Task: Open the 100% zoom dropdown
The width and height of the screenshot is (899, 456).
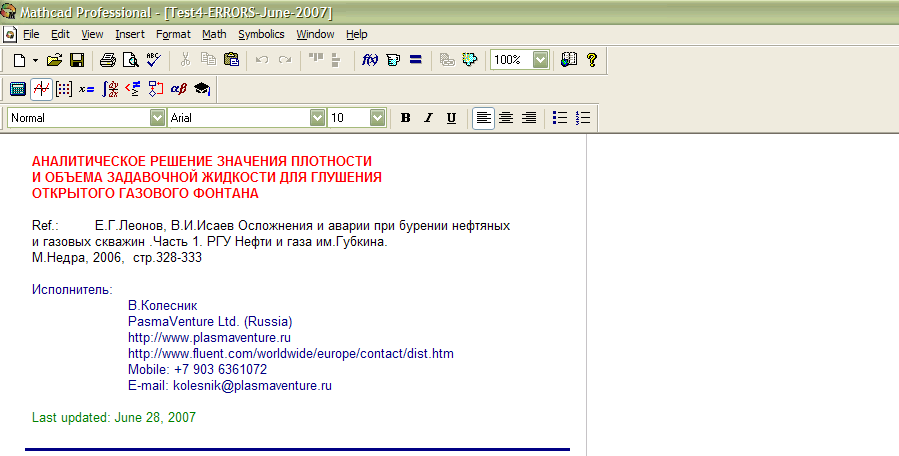Action: click(541, 60)
